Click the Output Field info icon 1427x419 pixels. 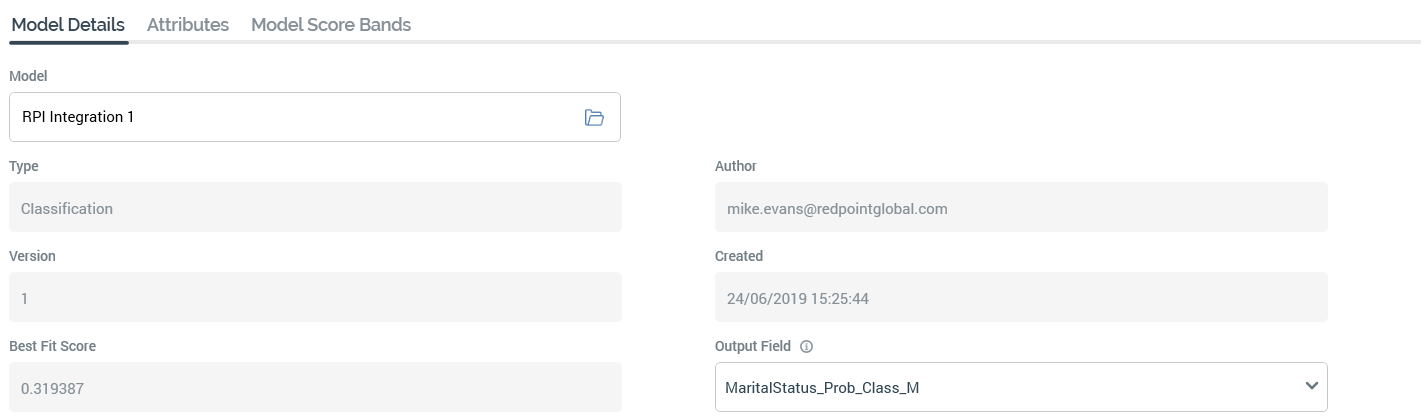[807, 347]
